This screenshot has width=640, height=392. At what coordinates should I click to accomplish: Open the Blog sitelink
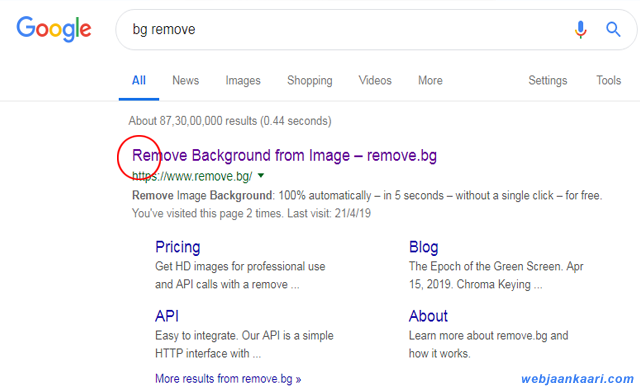click(423, 247)
